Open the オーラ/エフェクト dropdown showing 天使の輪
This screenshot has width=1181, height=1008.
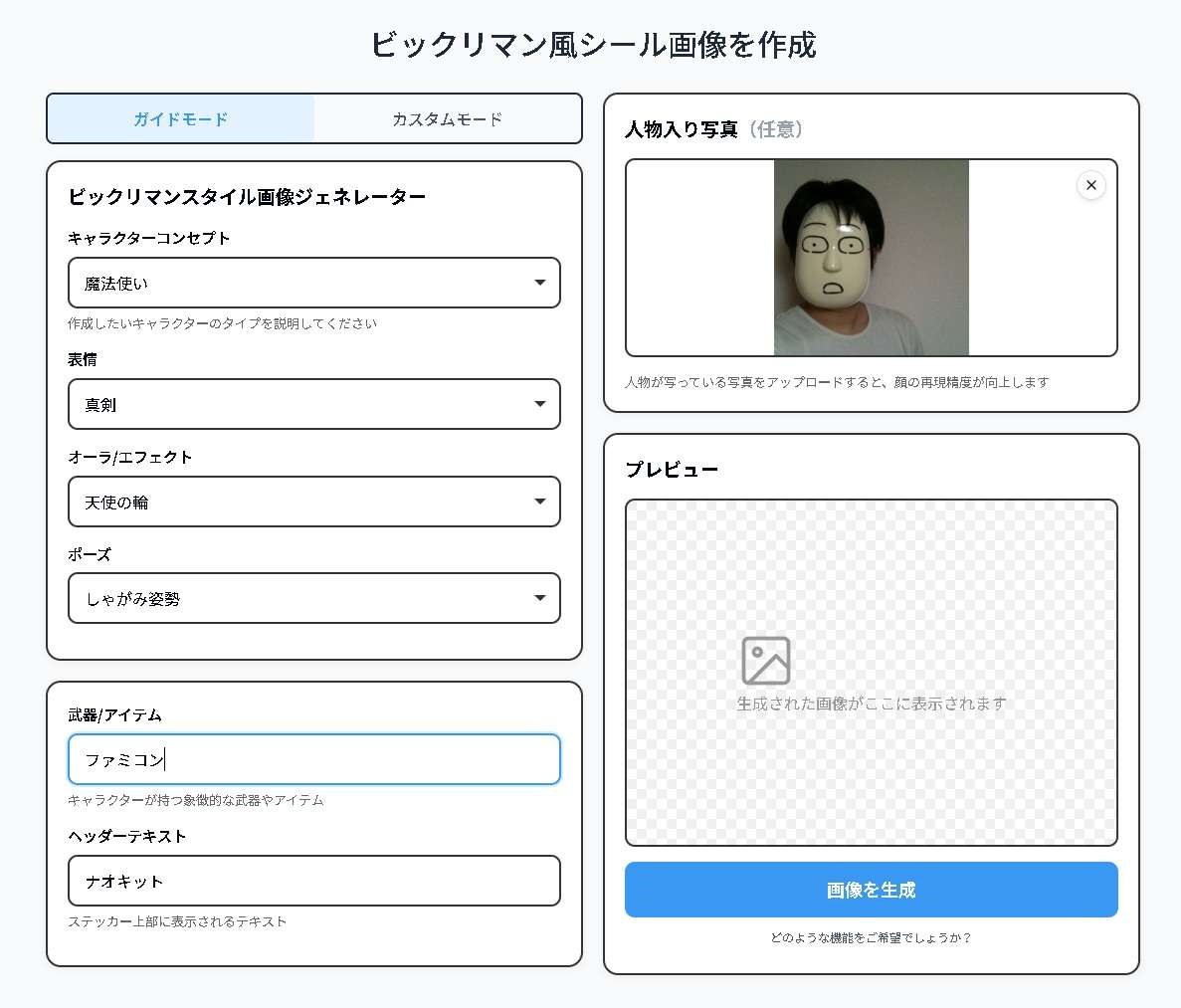(313, 503)
